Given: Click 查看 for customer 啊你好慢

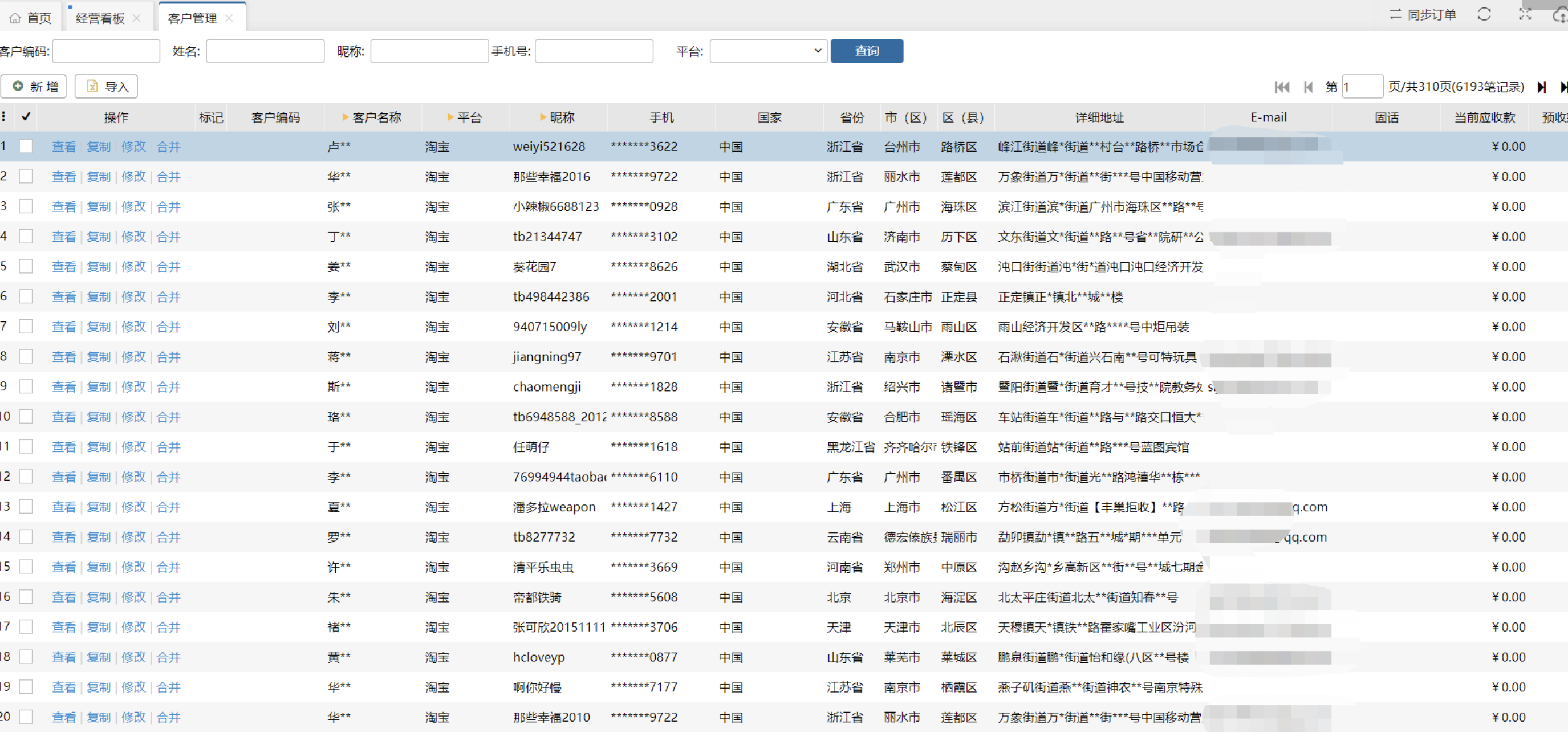Looking at the screenshot, I should 64,687.
